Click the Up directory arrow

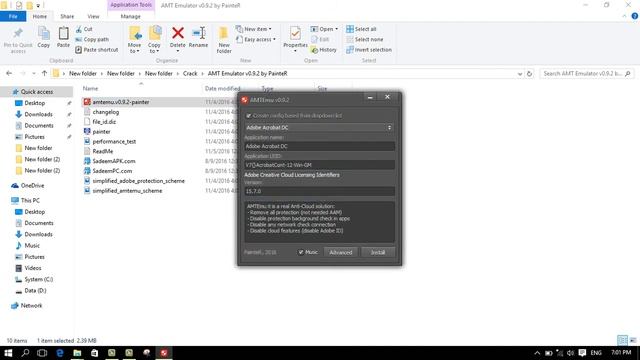coord(44,73)
